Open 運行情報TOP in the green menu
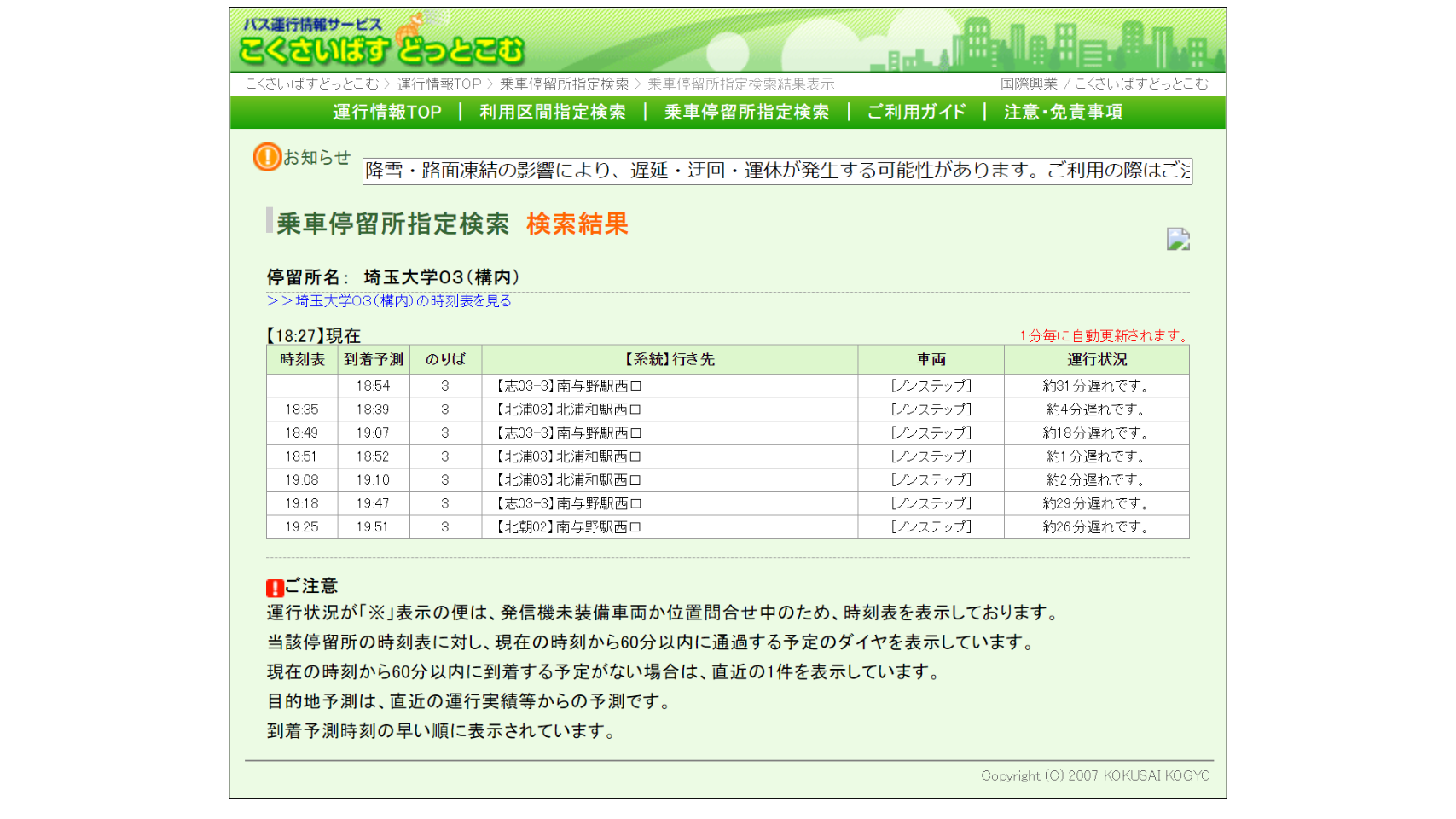 point(387,113)
